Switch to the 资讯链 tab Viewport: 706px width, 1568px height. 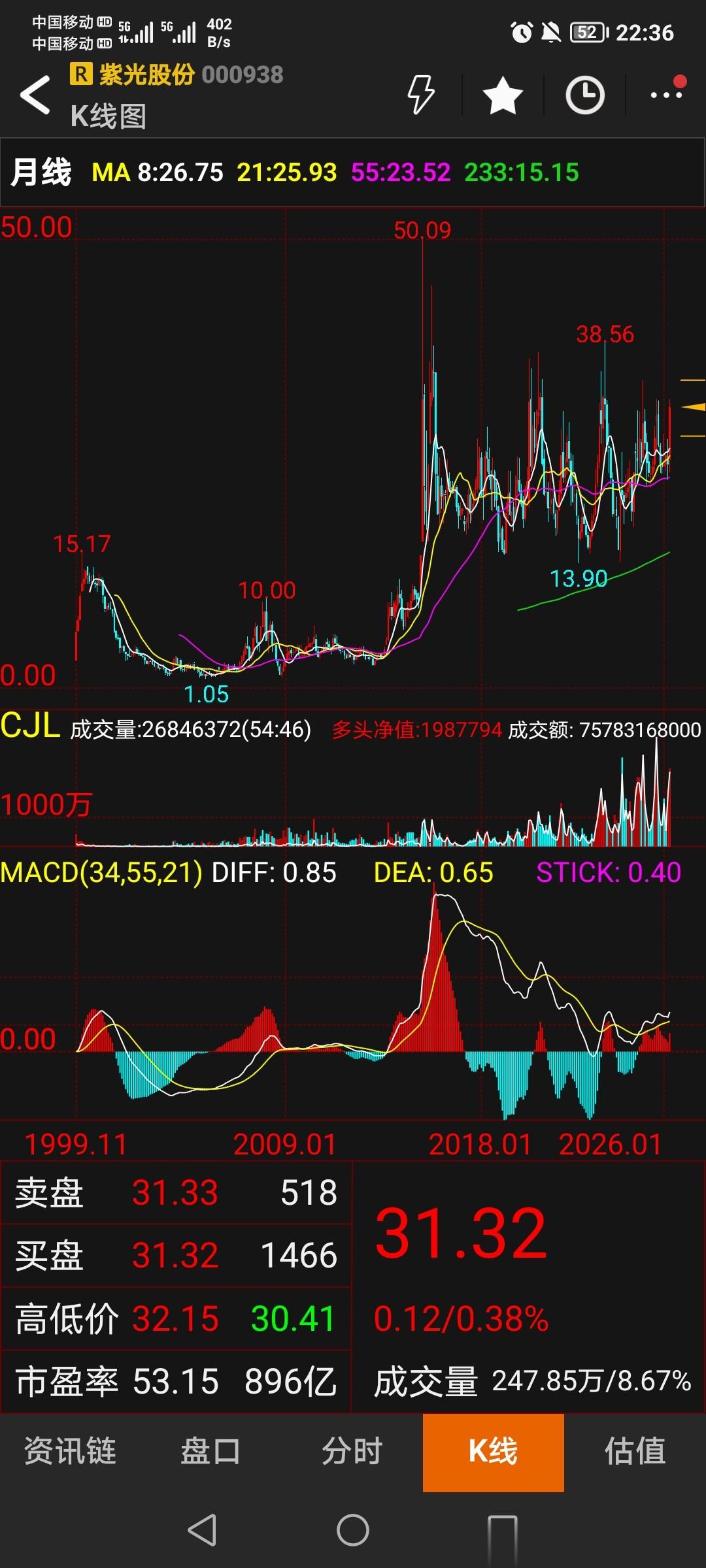(70, 1451)
